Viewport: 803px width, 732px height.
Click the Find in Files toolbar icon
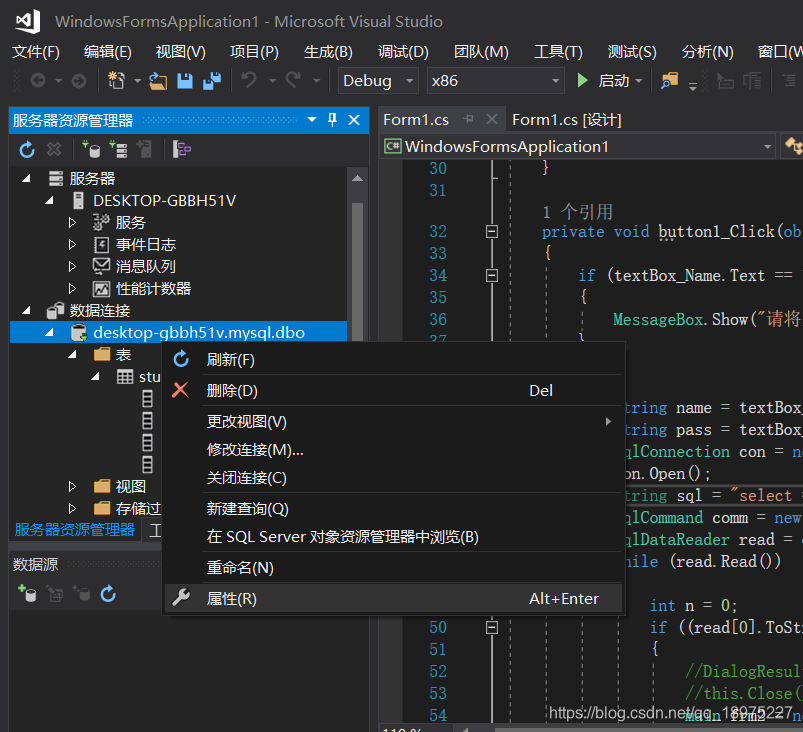point(669,80)
